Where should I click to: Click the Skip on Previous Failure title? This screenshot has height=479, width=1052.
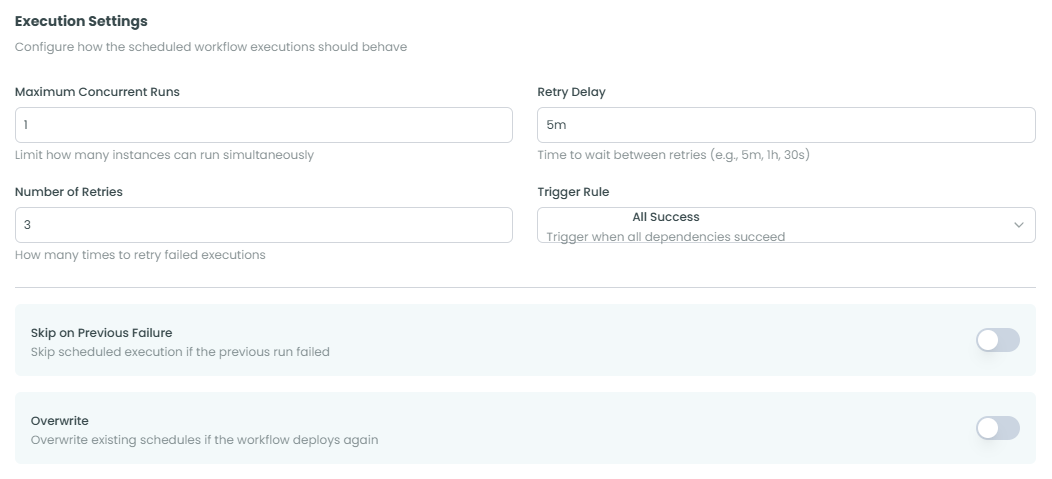click(102, 333)
